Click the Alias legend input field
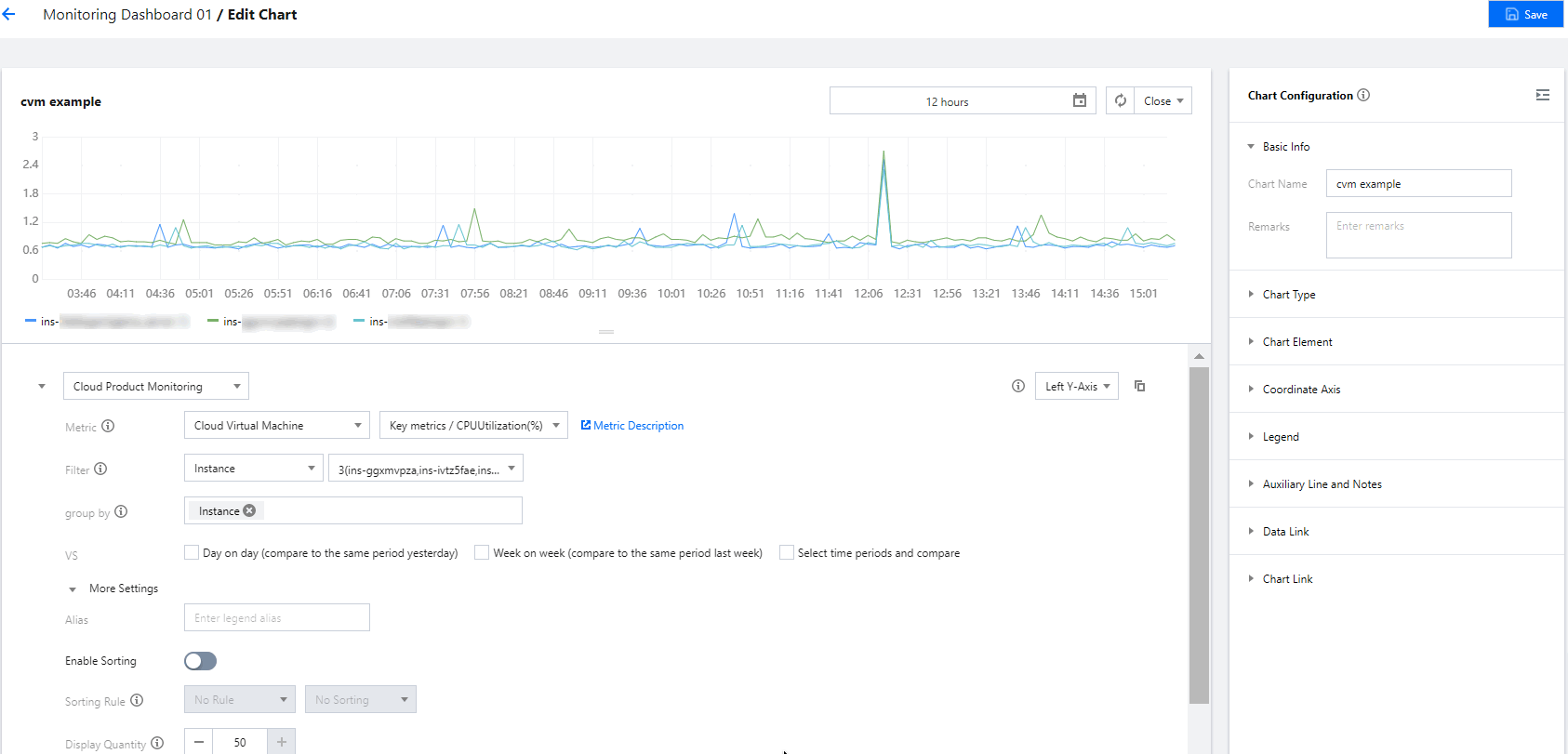The width and height of the screenshot is (1568, 754). point(276,617)
